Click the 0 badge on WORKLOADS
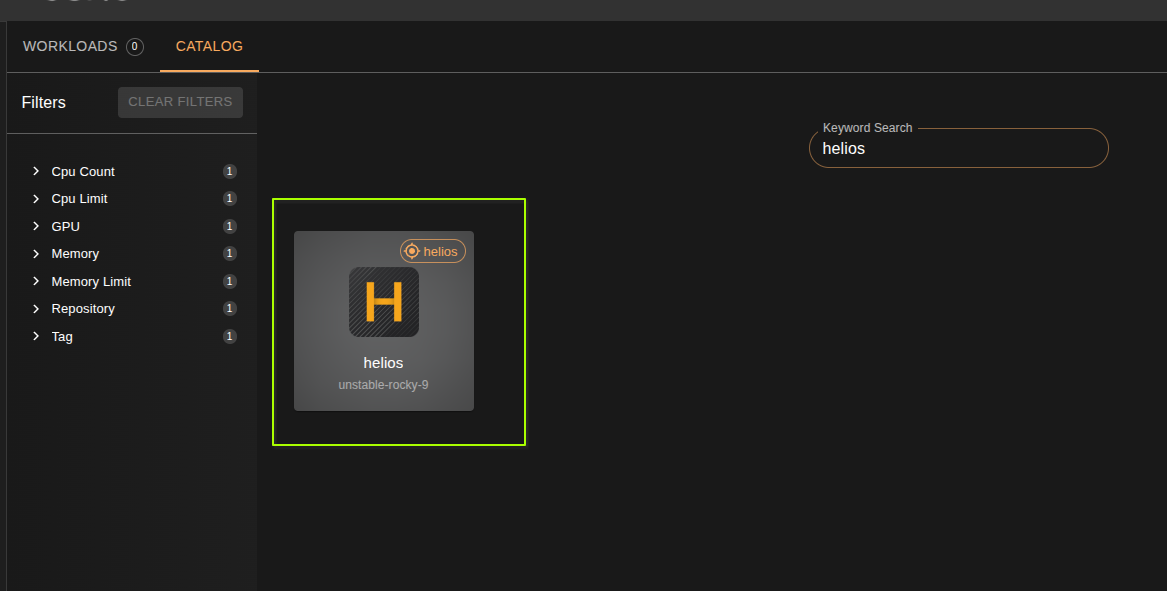 pyautogui.click(x=134, y=46)
